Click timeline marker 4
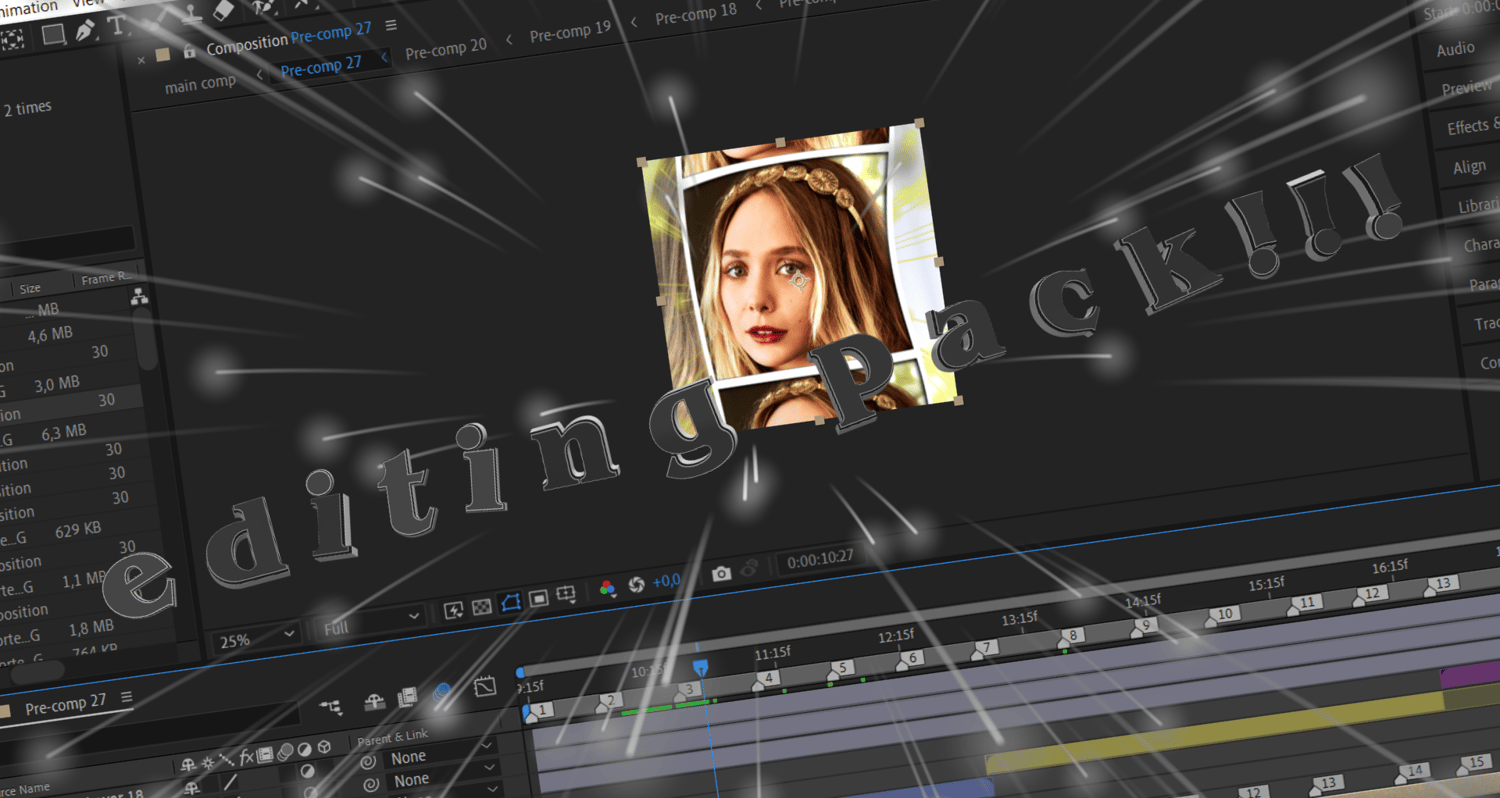The height and width of the screenshot is (798, 1500). (764, 679)
